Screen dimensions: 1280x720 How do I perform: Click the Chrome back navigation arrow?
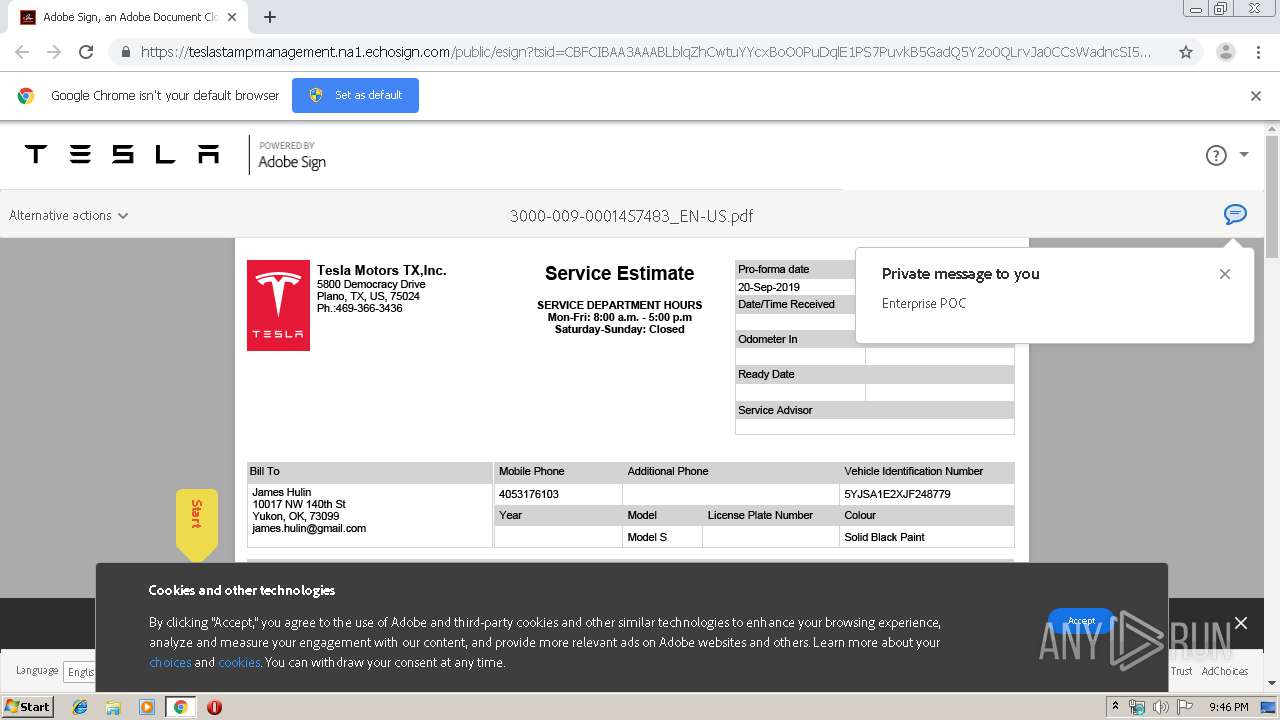click(x=22, y=52)
